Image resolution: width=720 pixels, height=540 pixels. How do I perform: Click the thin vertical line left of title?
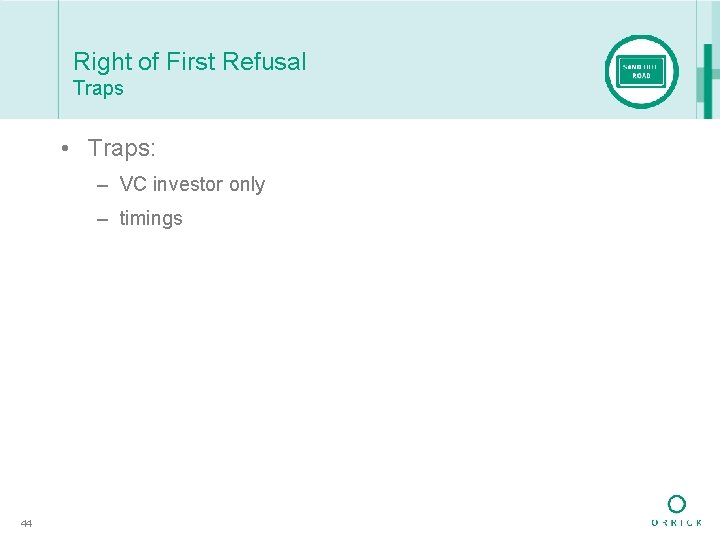pos(58,60)
